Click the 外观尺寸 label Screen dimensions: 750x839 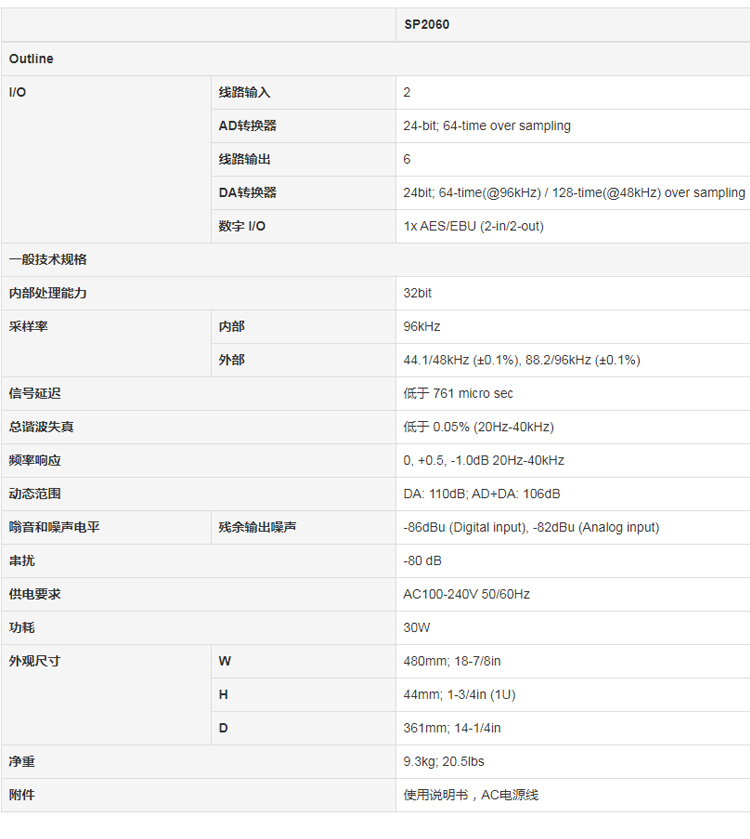tap(35, 661)
